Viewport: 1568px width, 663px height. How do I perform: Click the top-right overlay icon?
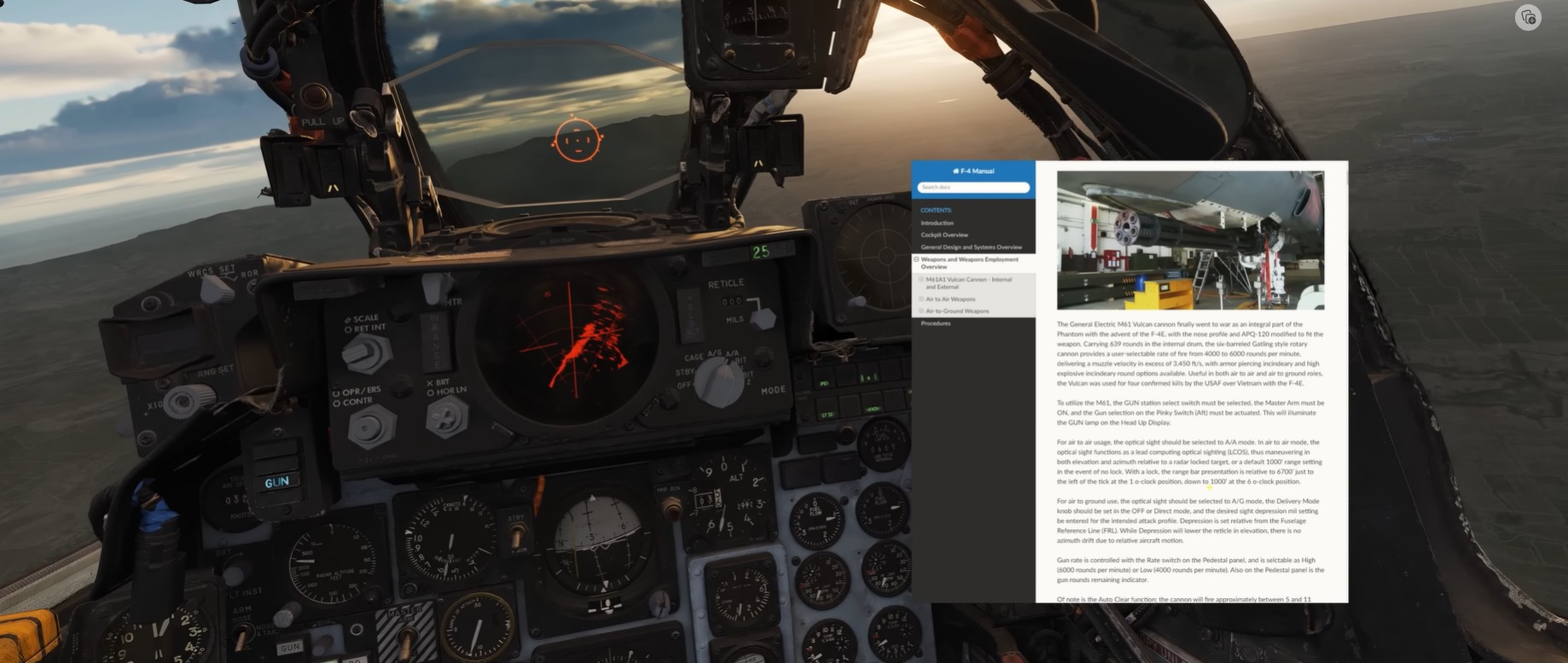click(1527, 18)
